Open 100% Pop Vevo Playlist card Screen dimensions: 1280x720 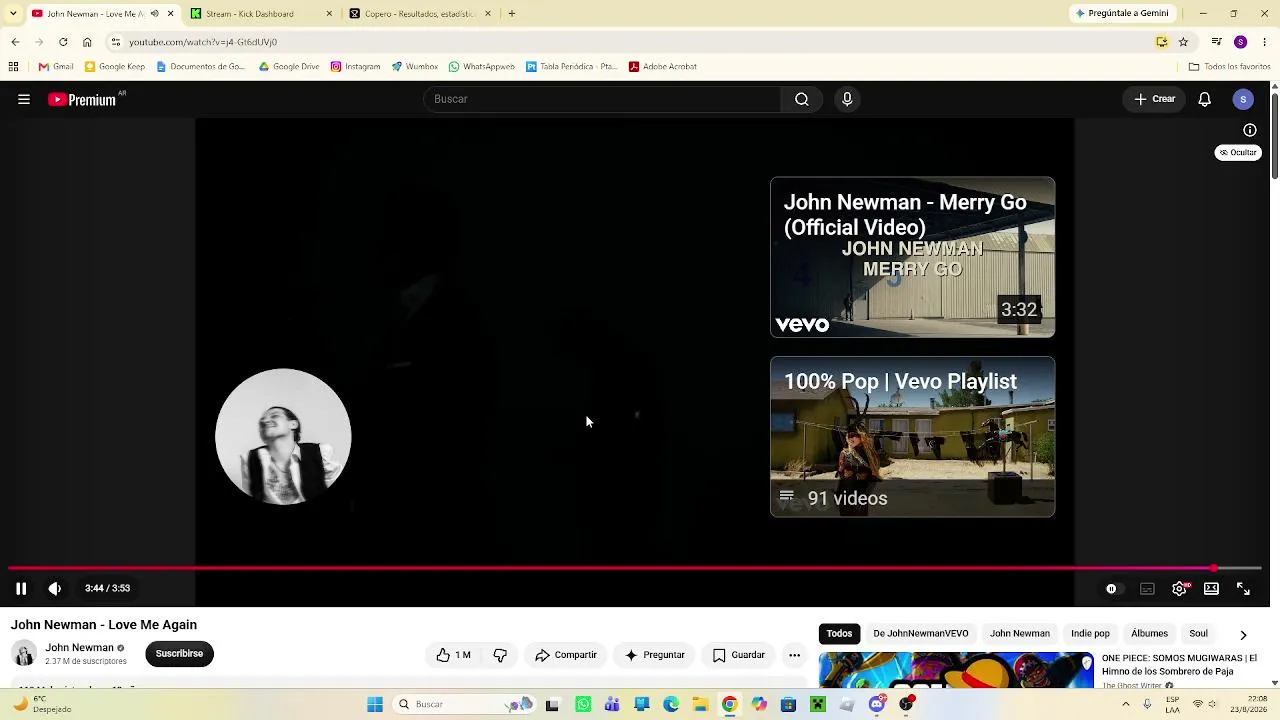pos(912,437)
